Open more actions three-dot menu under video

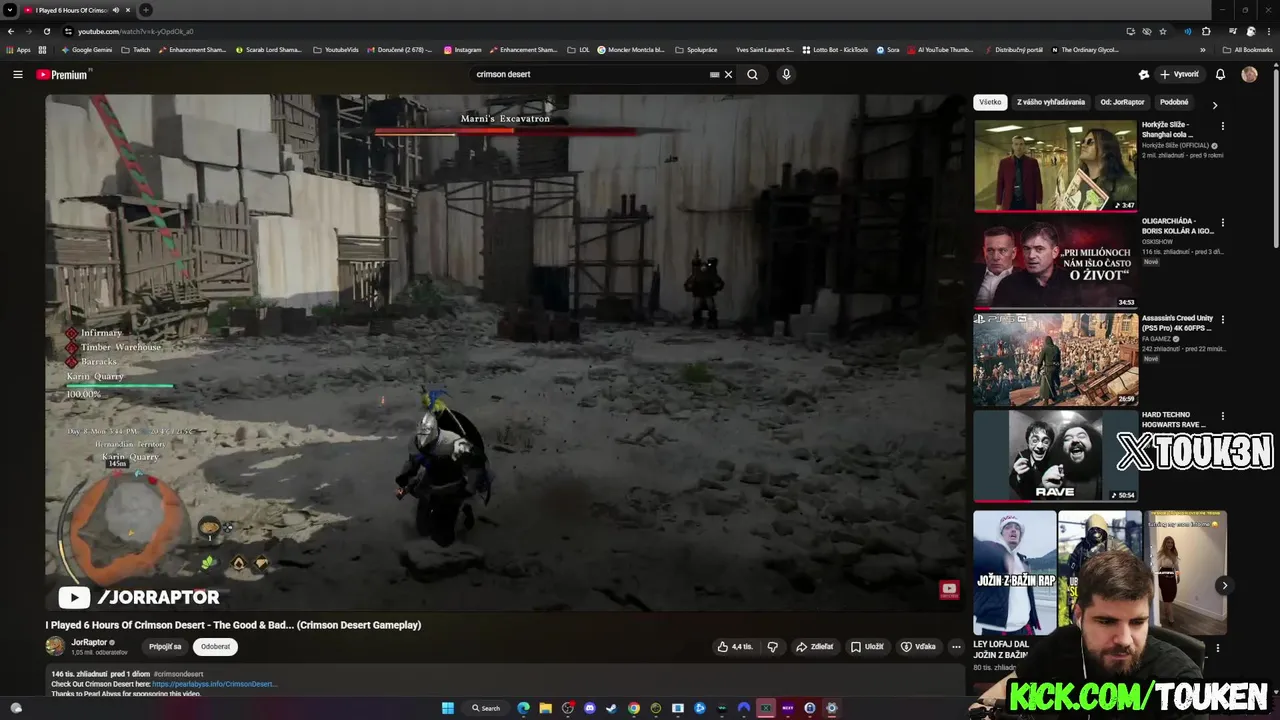pyautogui.click(x=956, y=647)
